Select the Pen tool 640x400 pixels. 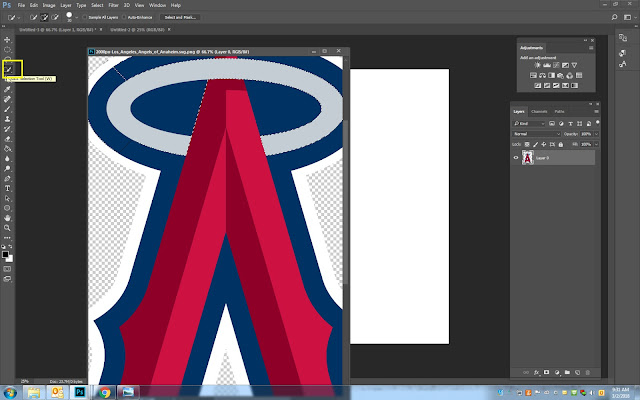(x=7, y=179)
